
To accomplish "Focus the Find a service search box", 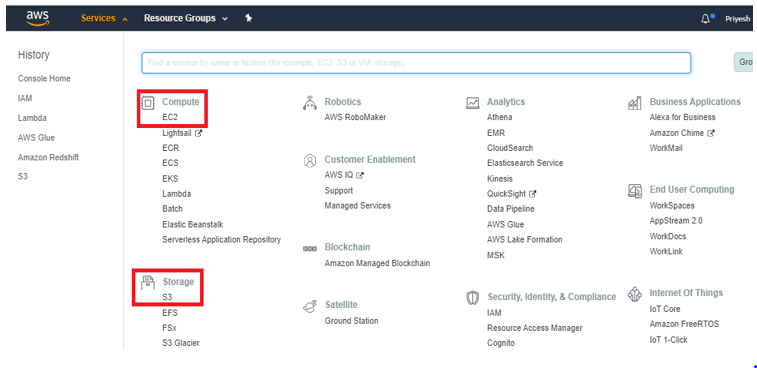I will [416, 63].
